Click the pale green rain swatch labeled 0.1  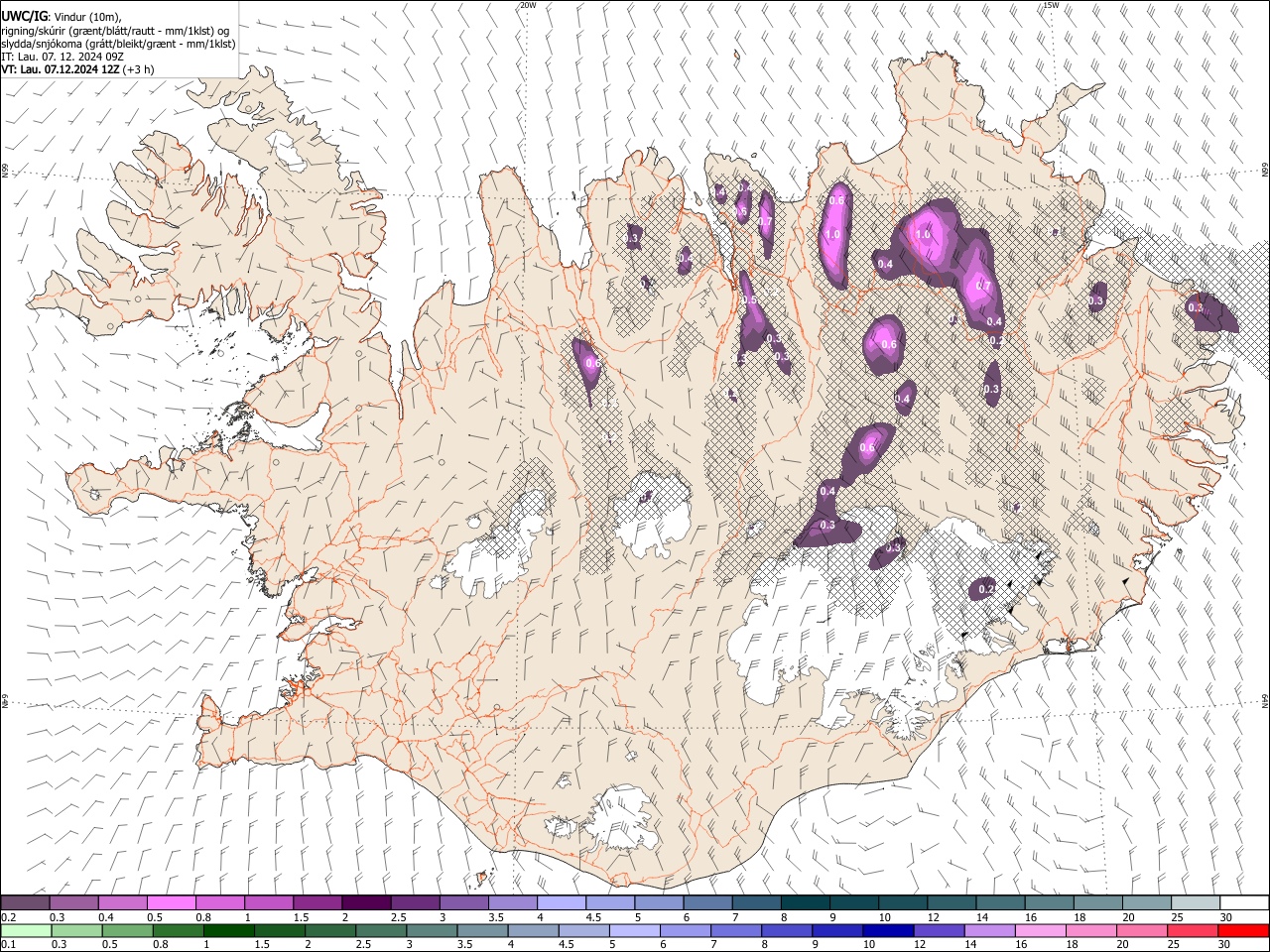pyautogui.click(x=26, y=931)
